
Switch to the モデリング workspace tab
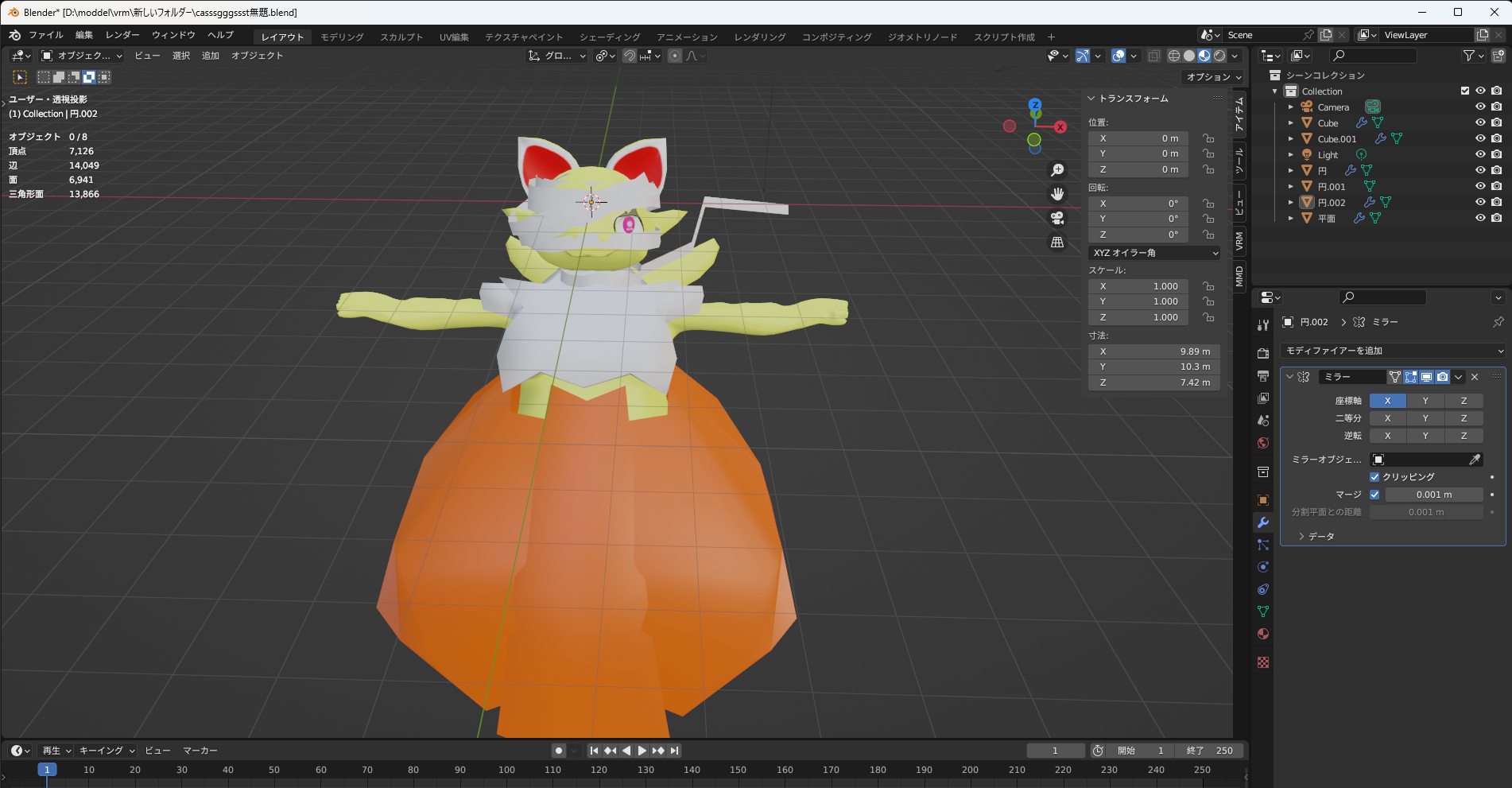[x=342, y=37]
